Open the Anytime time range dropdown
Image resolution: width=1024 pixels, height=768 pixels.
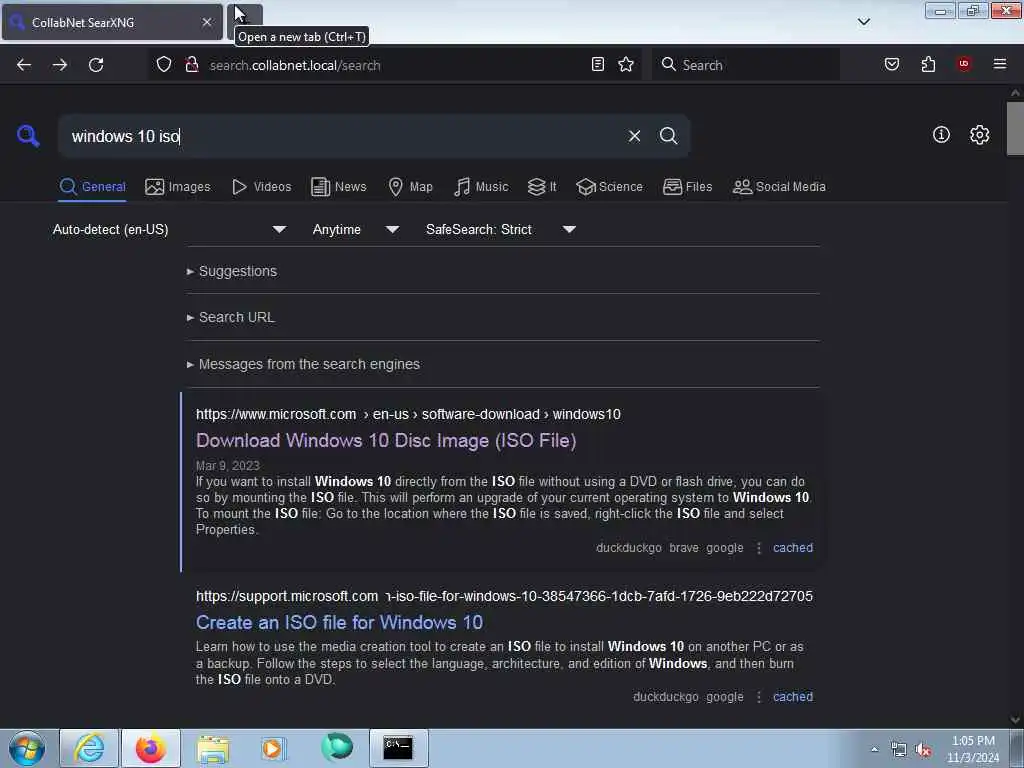click(355, 229)
